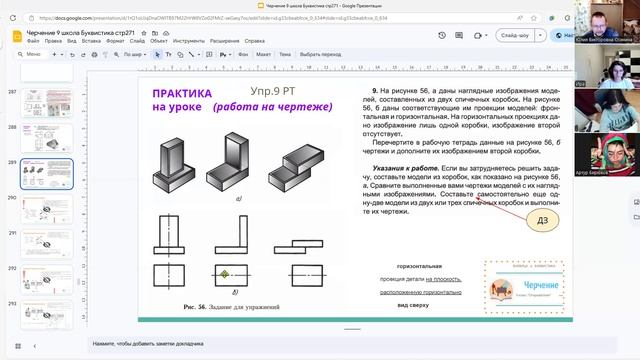The image size is (640, 360).
Task: Click the video call camera icon
Action: 477,36
